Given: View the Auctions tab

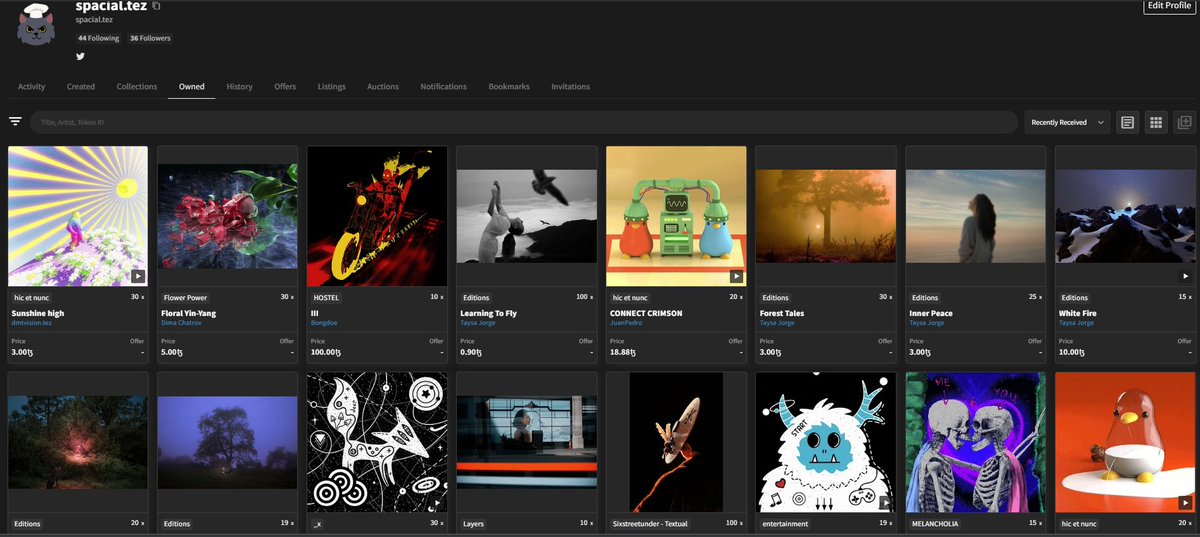Looking at the screenshot, I should pos(383,87).
